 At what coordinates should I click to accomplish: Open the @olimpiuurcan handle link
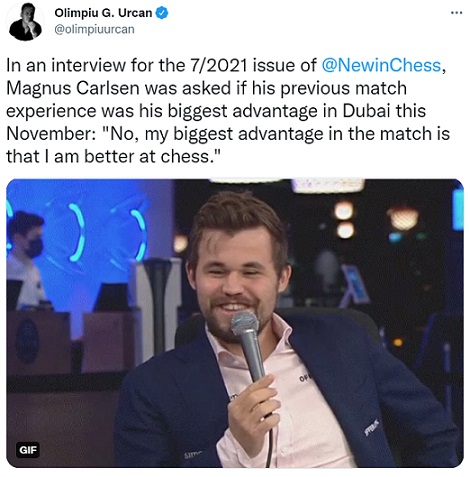[x=94, y=29]
